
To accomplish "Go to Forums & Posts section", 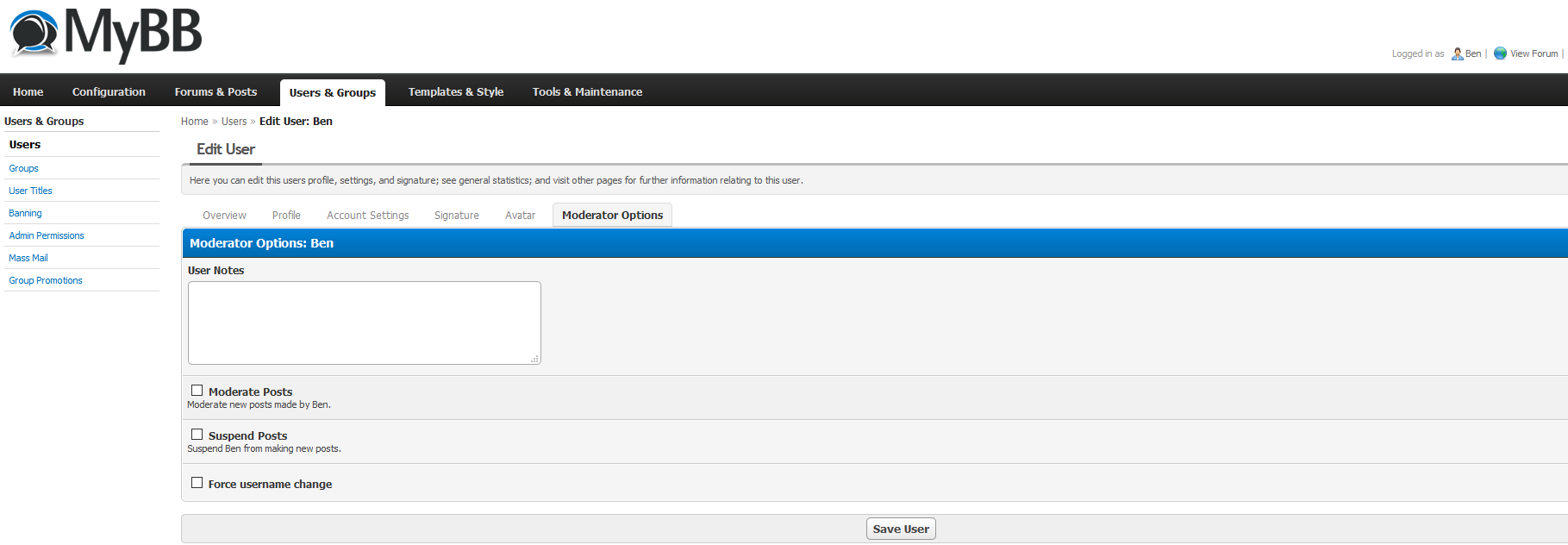I will [216, 92].
